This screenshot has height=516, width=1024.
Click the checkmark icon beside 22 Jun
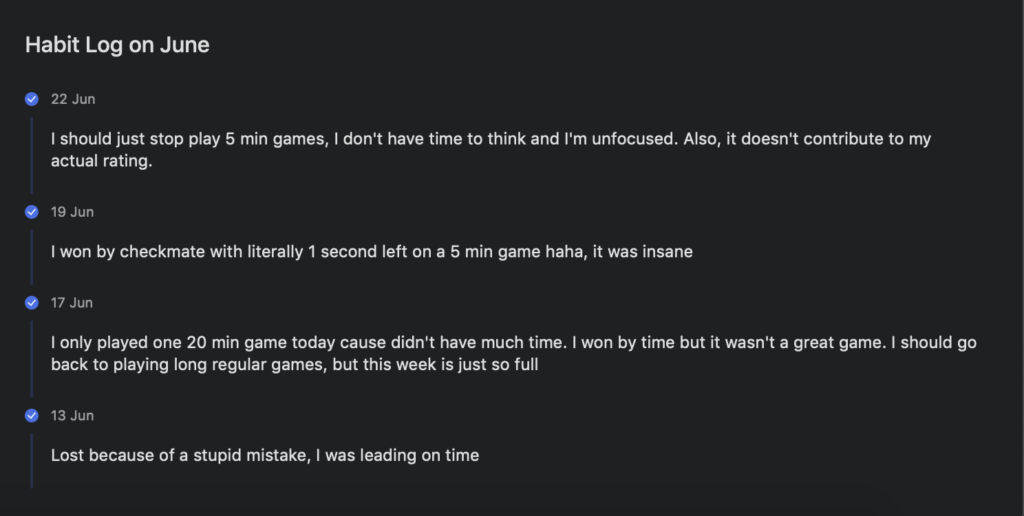click(x=32, y=99)
